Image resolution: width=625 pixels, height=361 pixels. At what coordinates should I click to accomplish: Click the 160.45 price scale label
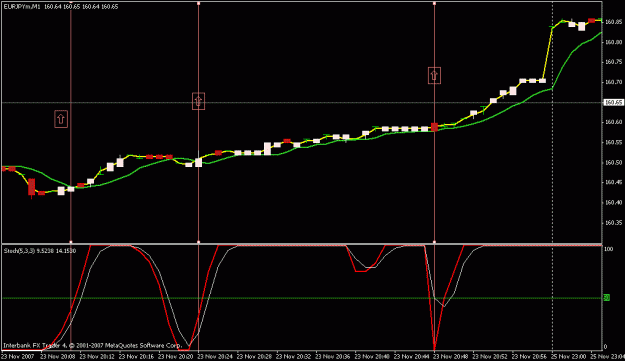[613, 182]
